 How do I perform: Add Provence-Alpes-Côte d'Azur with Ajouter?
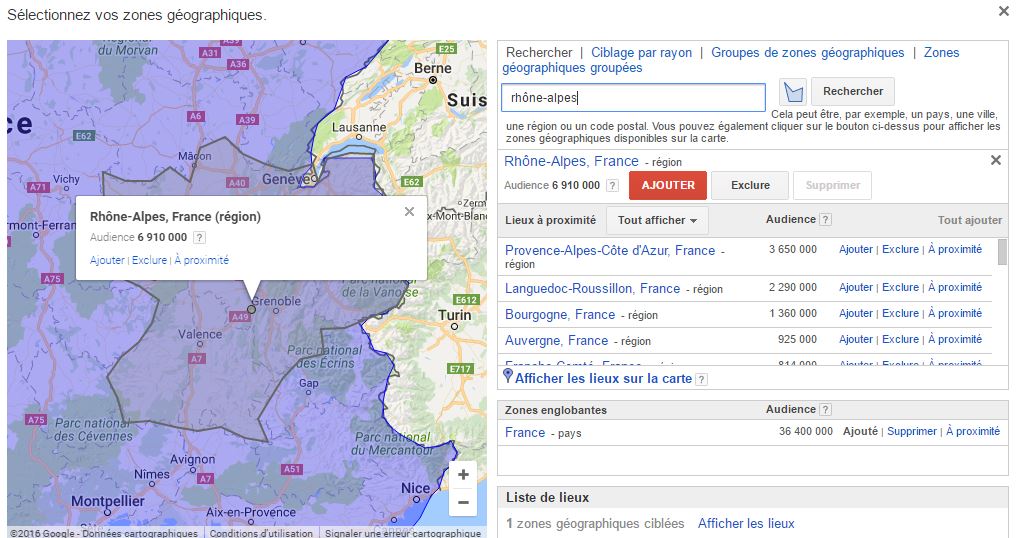point(855,249)
